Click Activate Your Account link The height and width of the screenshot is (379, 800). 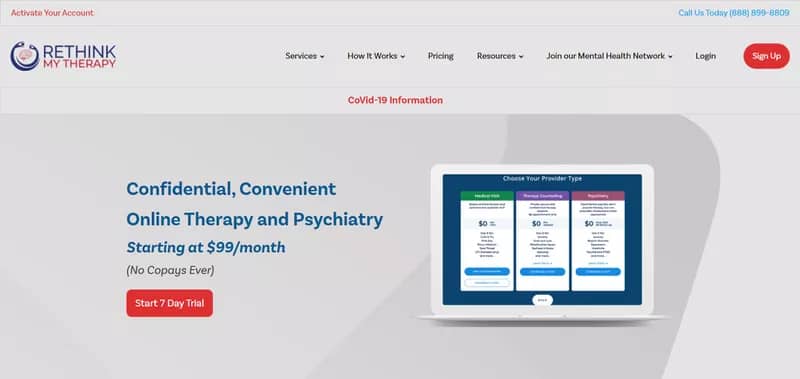point(53,13)
